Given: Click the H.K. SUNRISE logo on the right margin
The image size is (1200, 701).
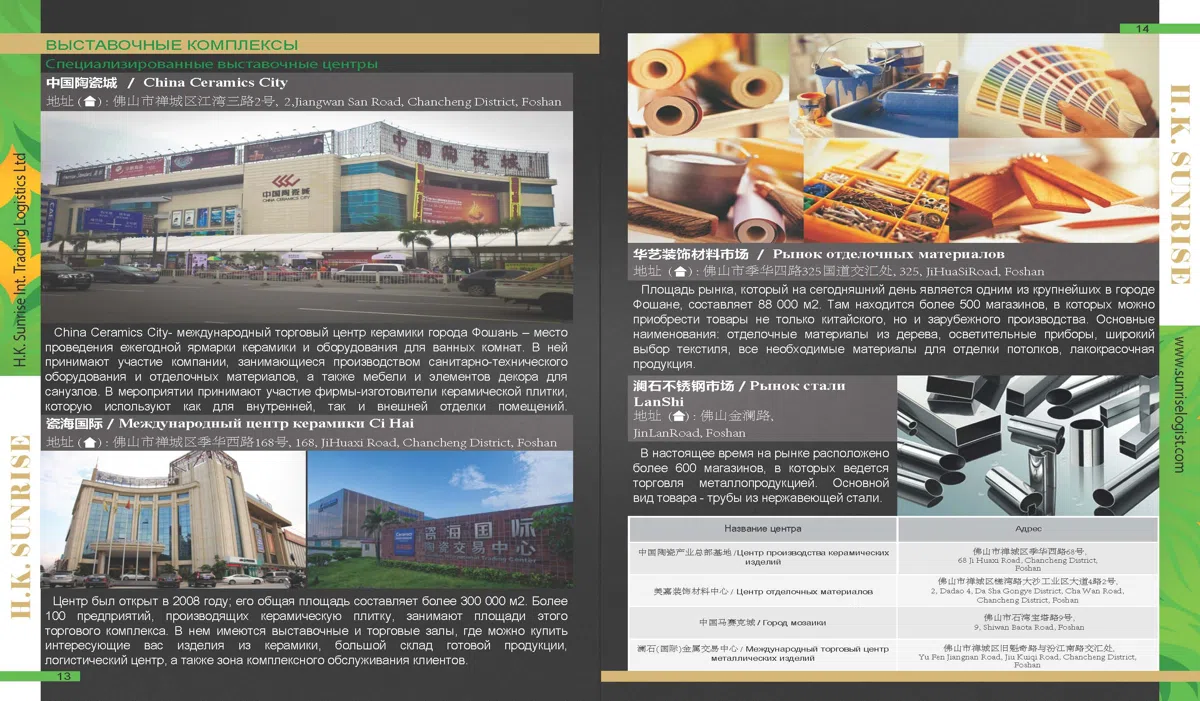Looking at the screenshot, I should coord(1180,185).
